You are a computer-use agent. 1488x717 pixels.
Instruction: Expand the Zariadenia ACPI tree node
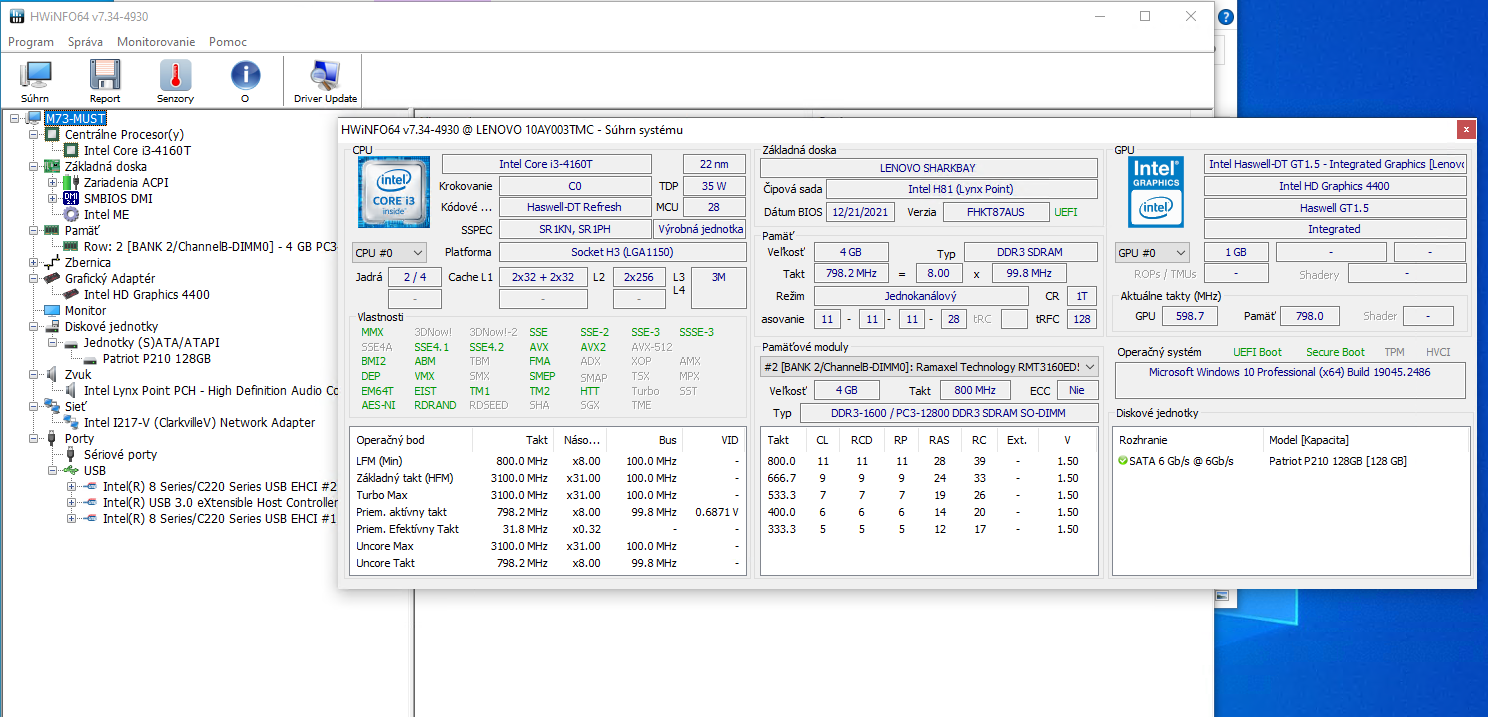point(53,182)
